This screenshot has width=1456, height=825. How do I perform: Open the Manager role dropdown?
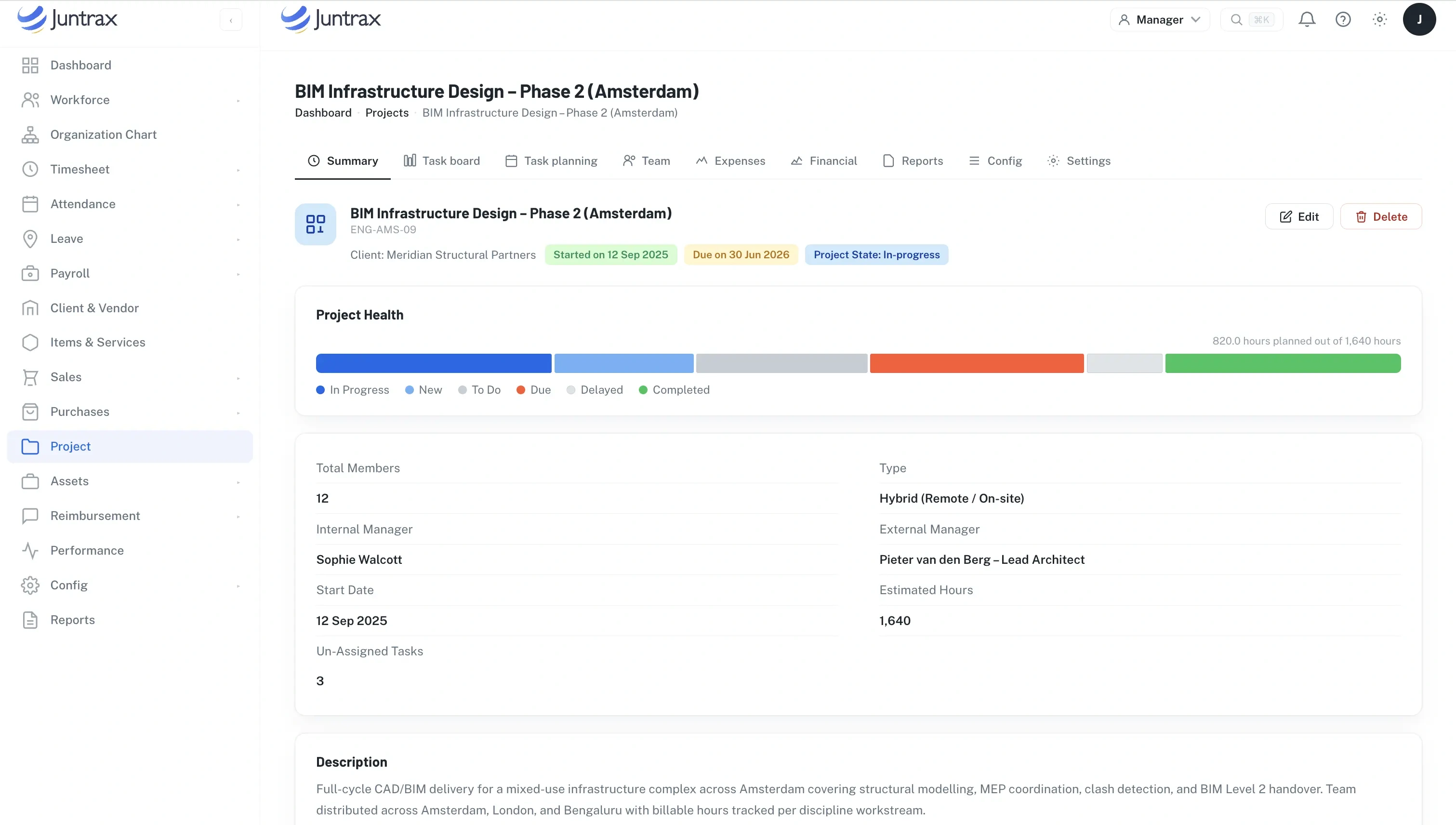[1159, 20]
